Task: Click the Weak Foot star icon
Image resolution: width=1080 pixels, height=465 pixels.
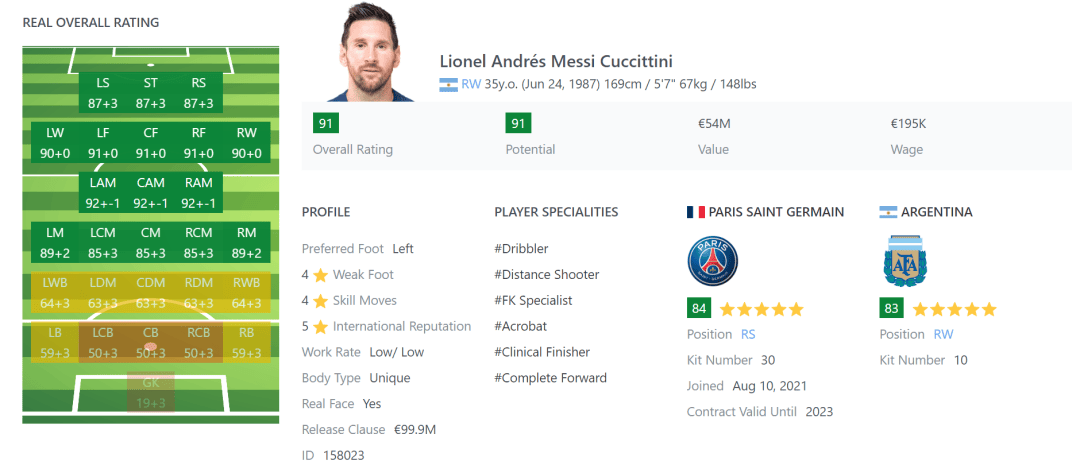Action: [x=320, y=275]
